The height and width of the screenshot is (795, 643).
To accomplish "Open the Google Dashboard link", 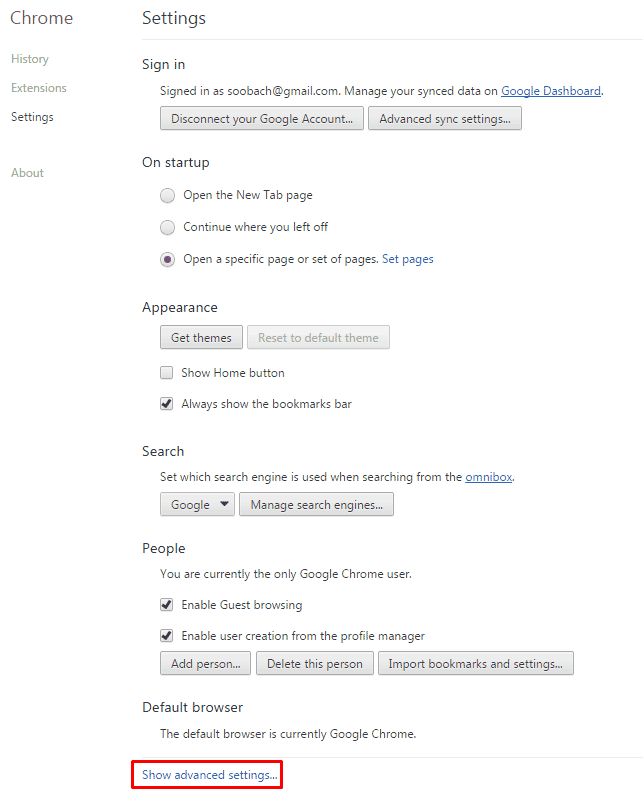I will tap(551, 91).
